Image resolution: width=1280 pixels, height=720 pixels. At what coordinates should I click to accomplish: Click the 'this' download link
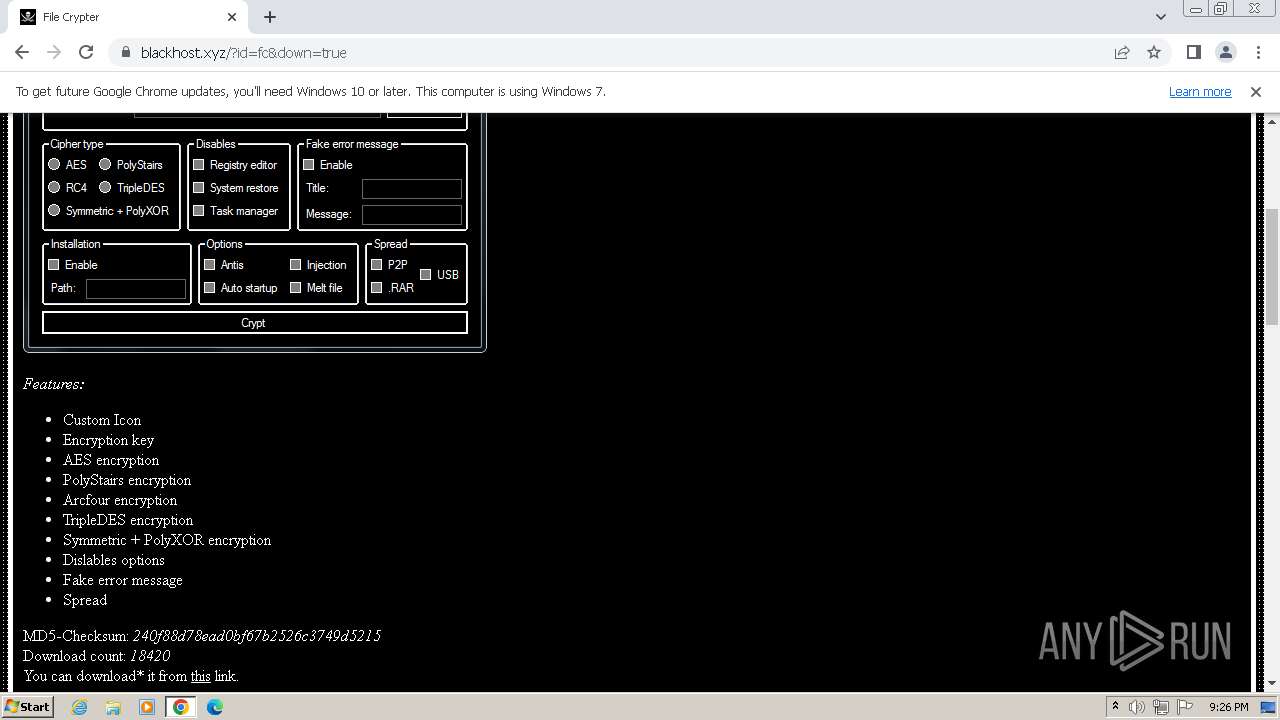[x=201, y=676]
